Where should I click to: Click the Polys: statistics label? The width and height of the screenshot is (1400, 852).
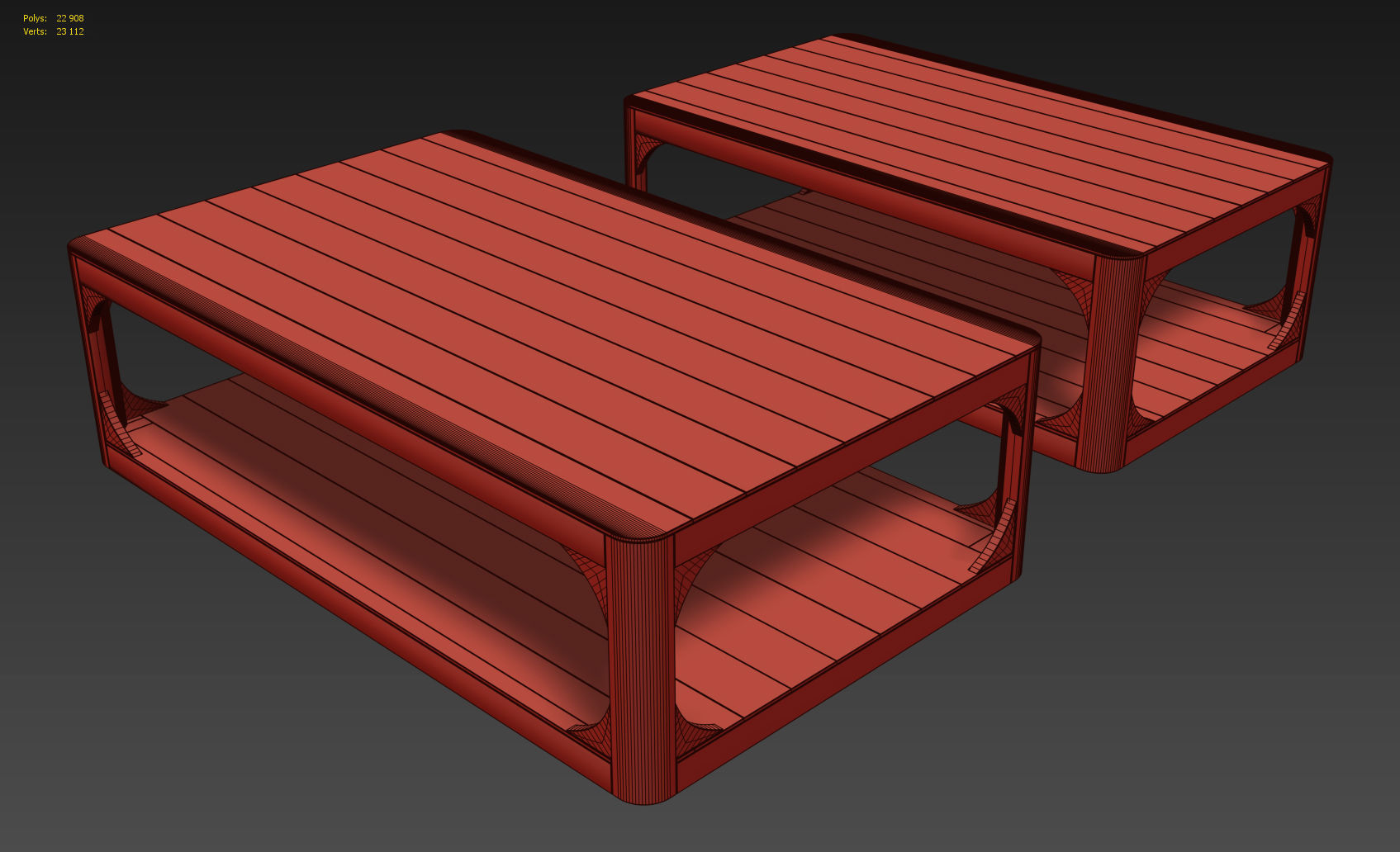click(x=35, y=18)
